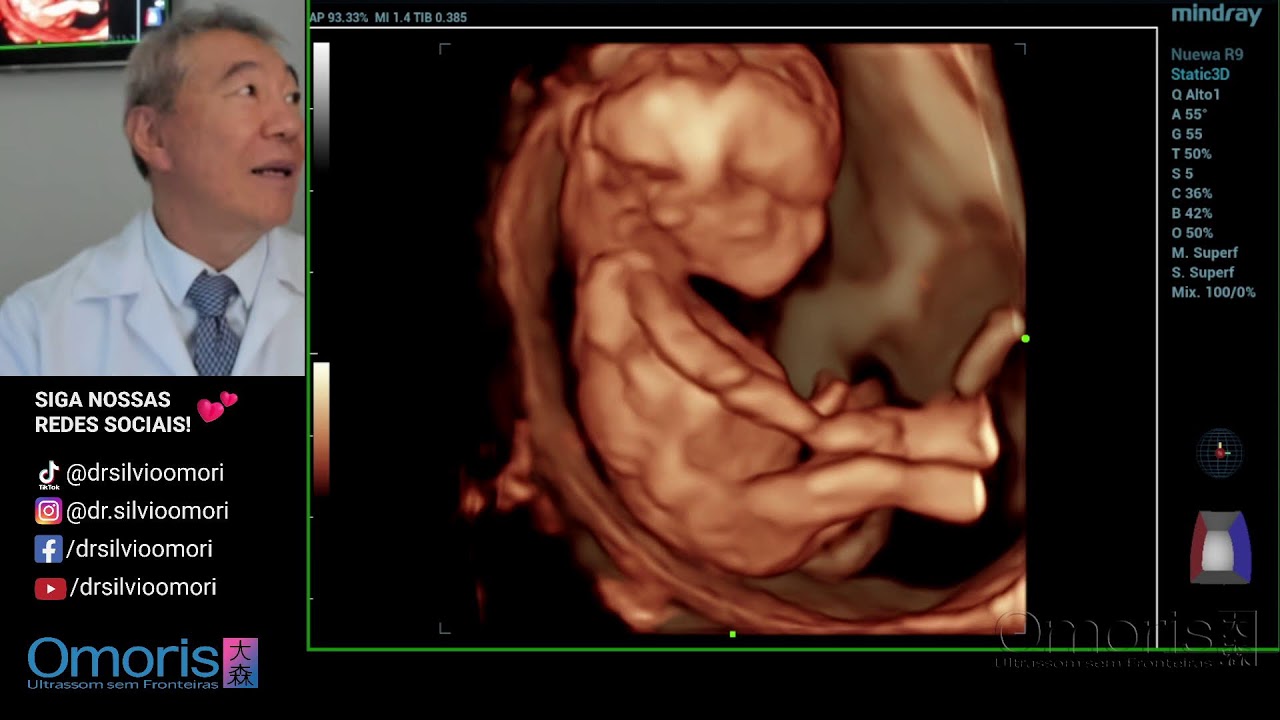The image size is (1280, 720).
Task: Click the 'TIB 0.385' readout
Action: point(439,17)
